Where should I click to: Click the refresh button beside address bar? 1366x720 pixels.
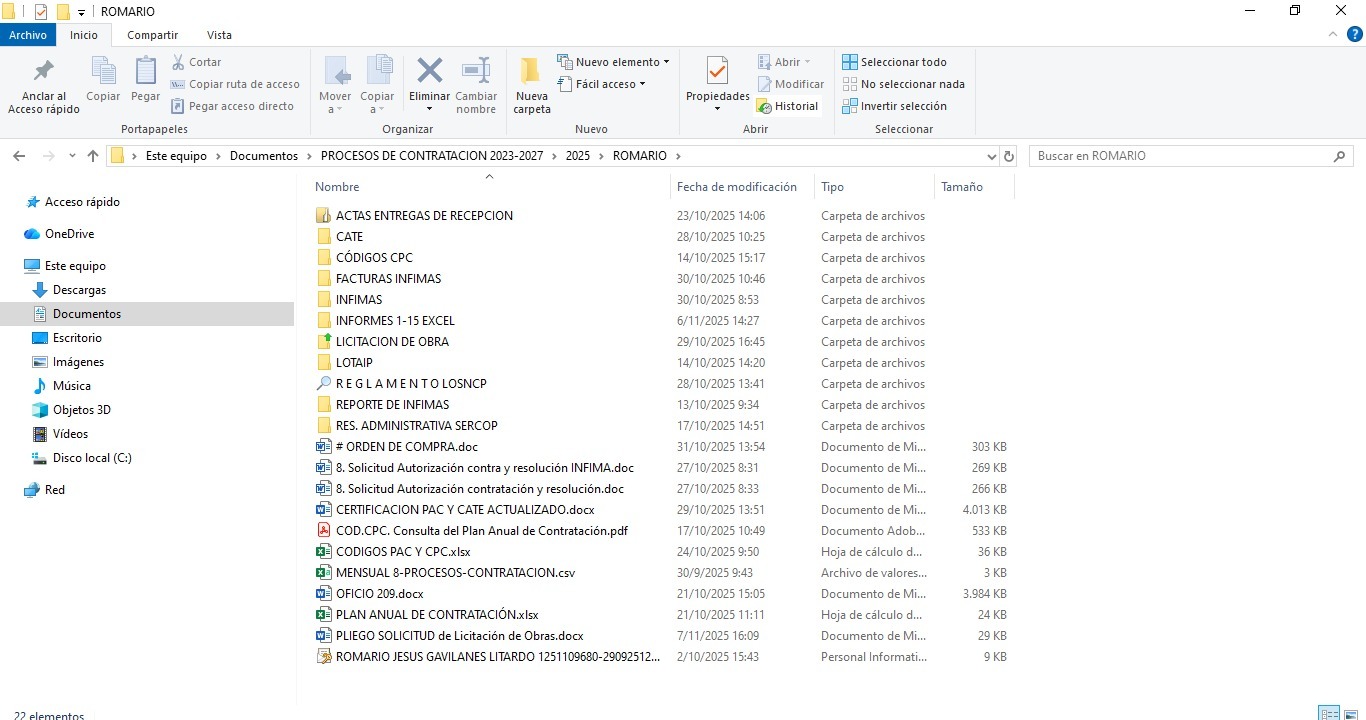1009,156
